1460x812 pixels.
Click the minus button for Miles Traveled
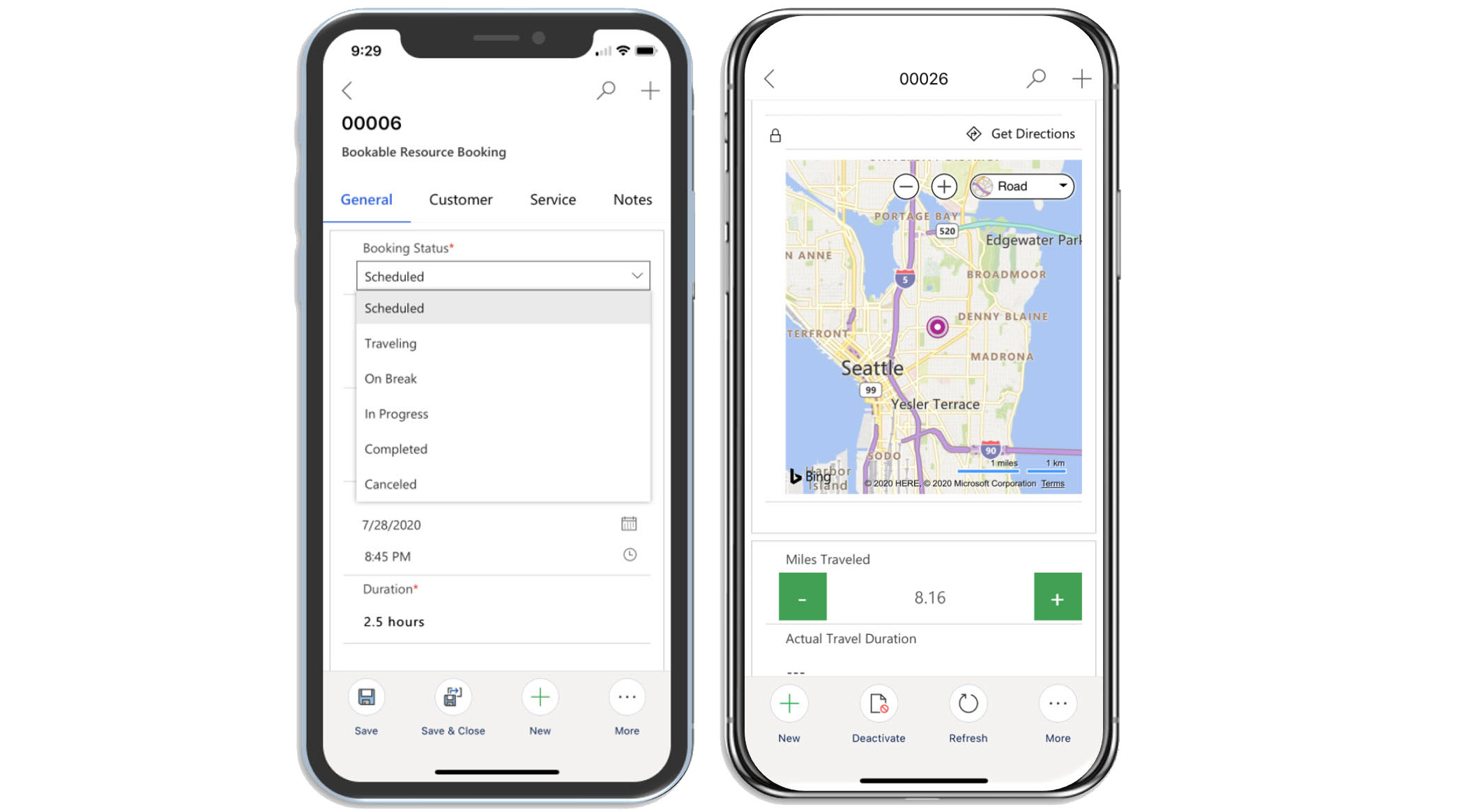click(802, 597)
